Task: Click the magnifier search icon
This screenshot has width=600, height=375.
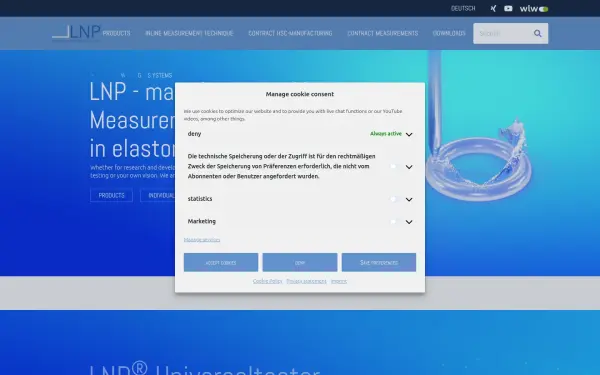Action: 538,33
